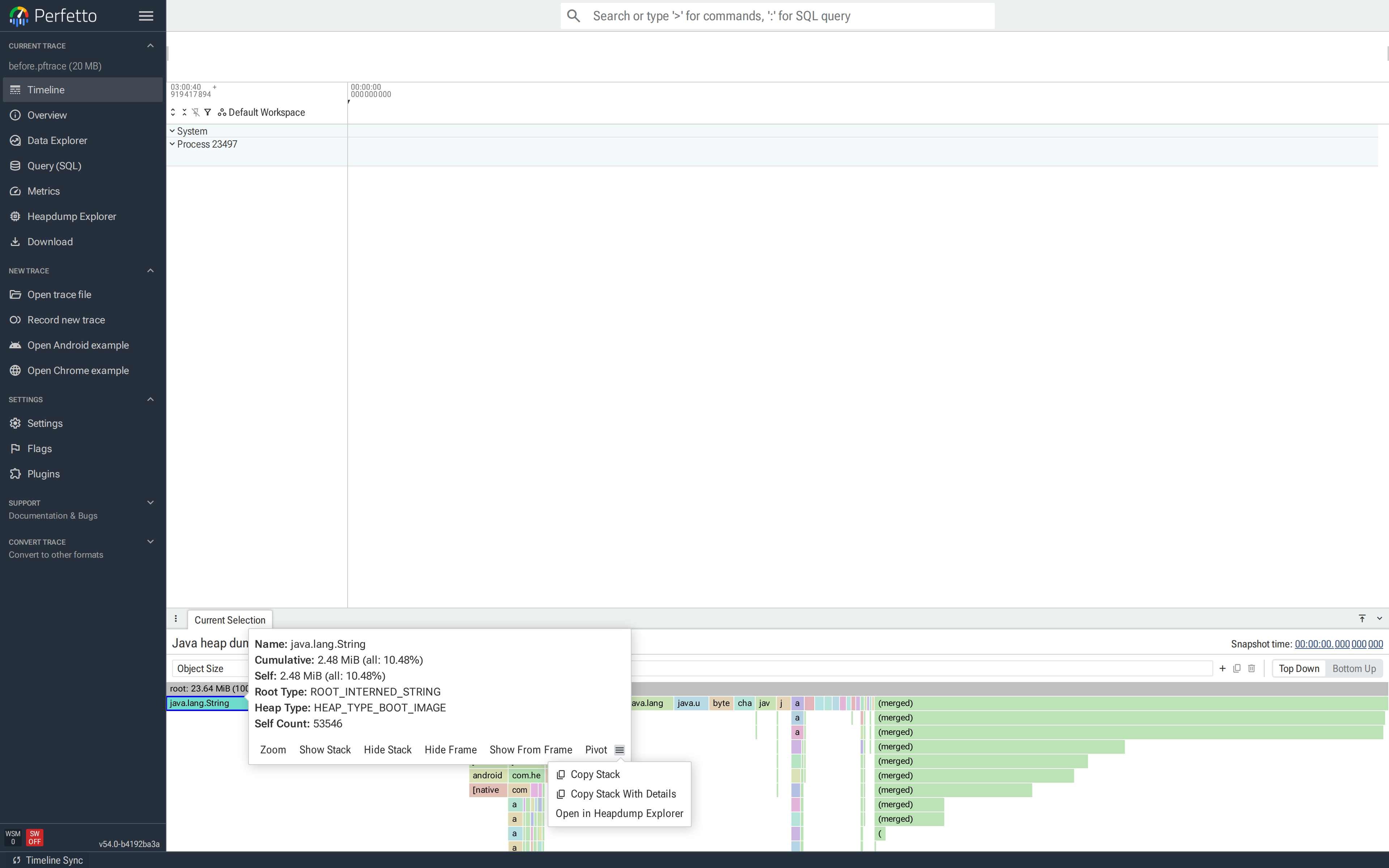Add a new flamegraph filter with plus icon
The width and height of the screenshot is (1389, 868).
(x=1222, y=668)
